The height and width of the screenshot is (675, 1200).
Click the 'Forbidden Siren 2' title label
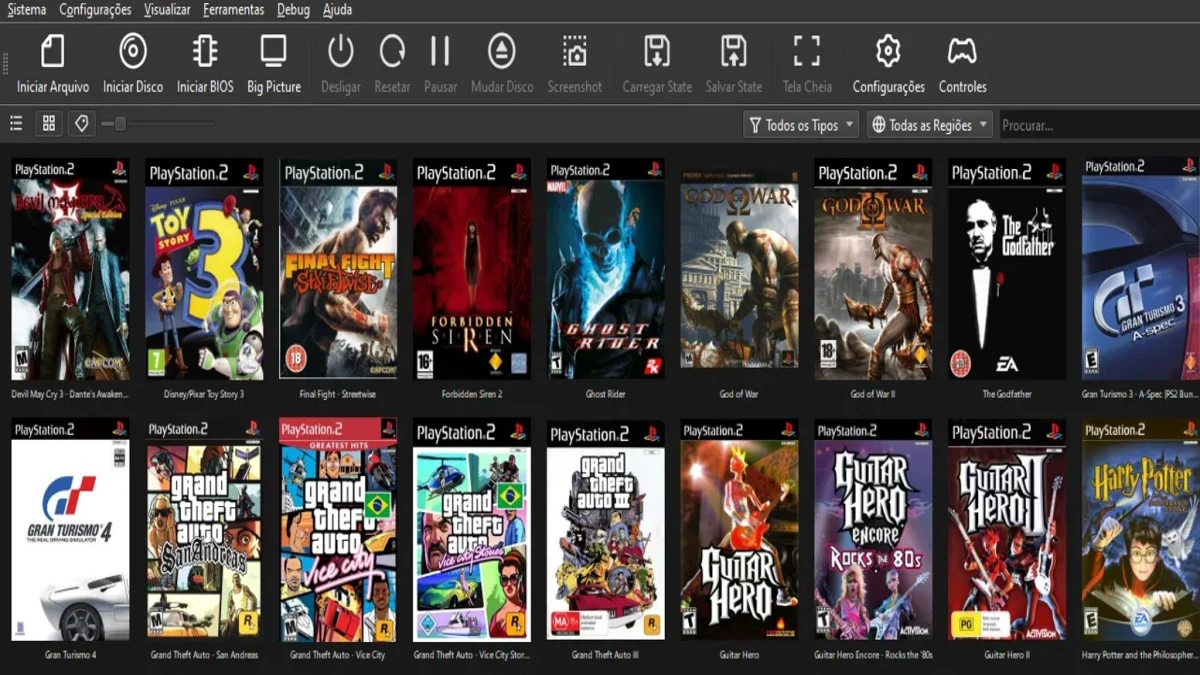[x=472, y=395]
